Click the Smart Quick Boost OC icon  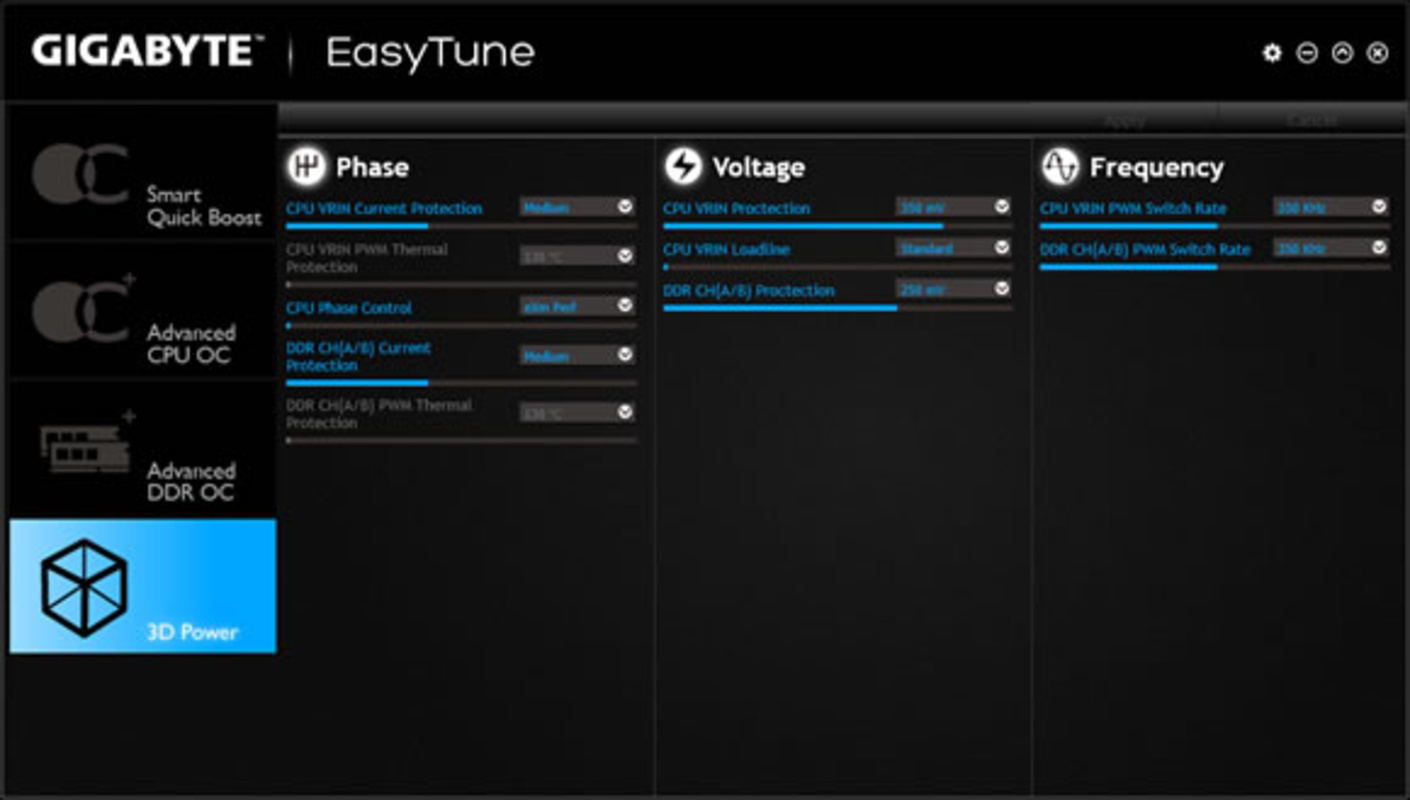click(80, 174)
